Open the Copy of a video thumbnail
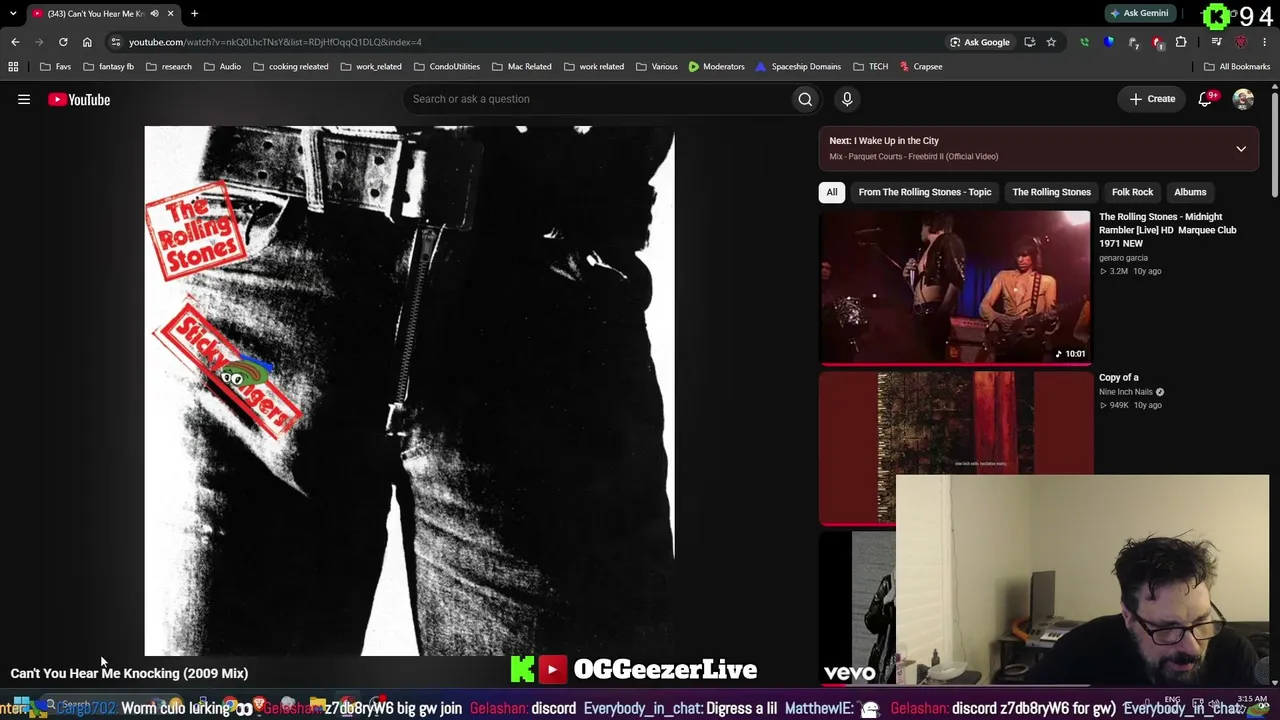 [x=955, y=448]
